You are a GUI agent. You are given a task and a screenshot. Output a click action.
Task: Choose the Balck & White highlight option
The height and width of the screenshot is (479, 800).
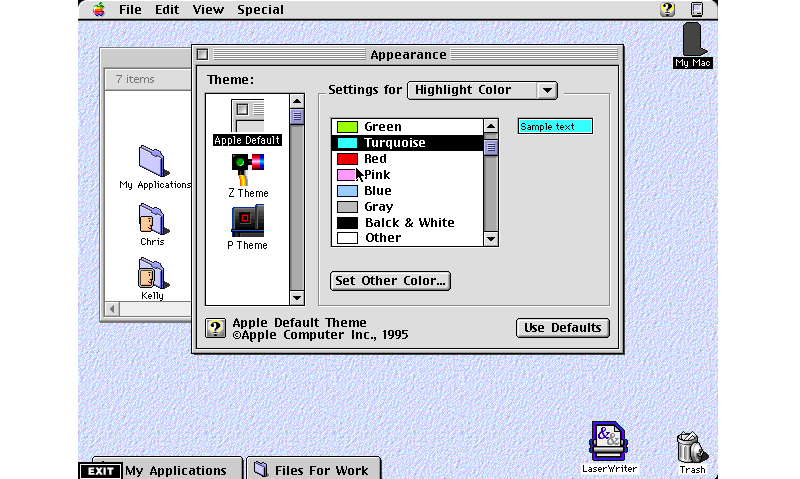(407, 223)
